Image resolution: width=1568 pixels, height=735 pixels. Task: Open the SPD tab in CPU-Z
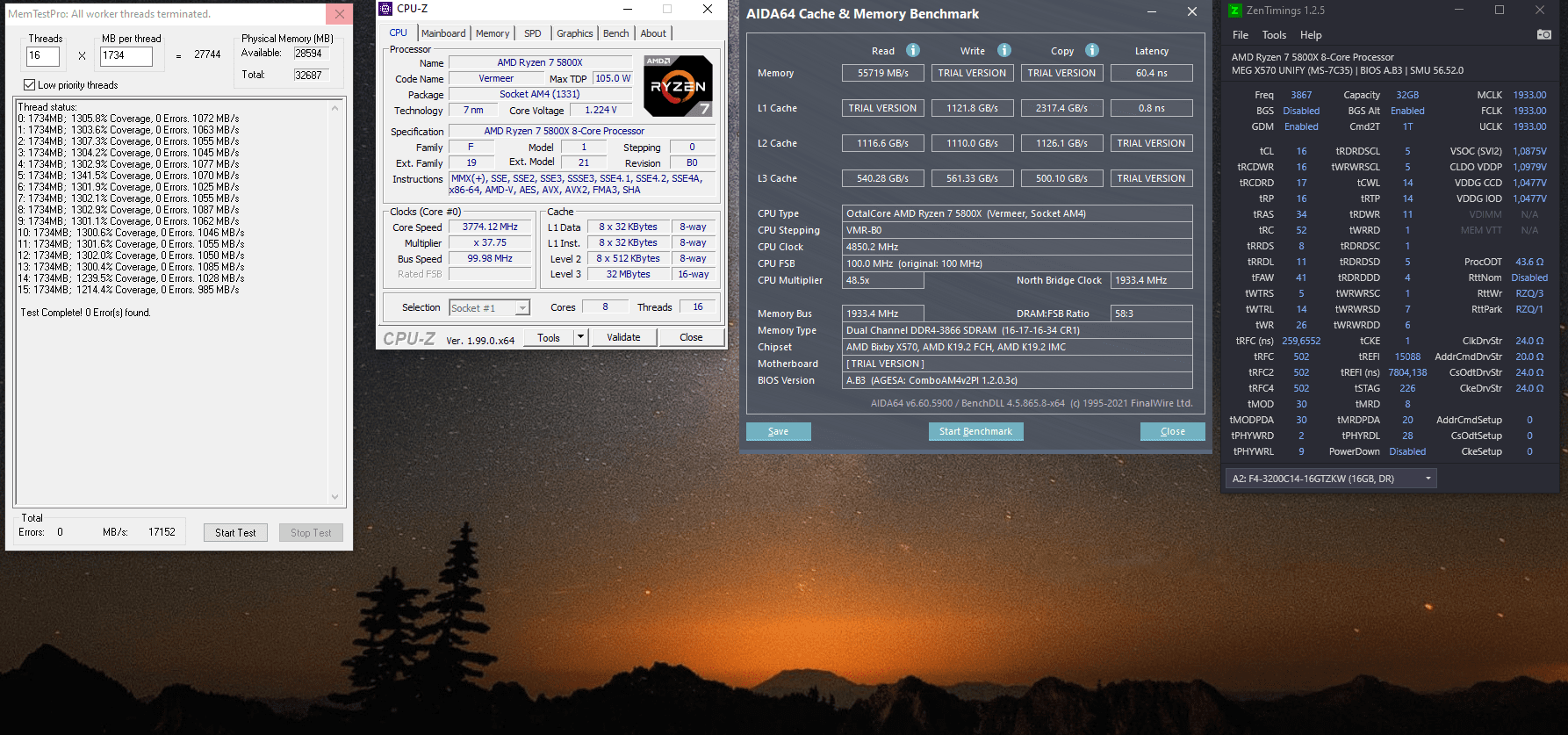[533, 33]
